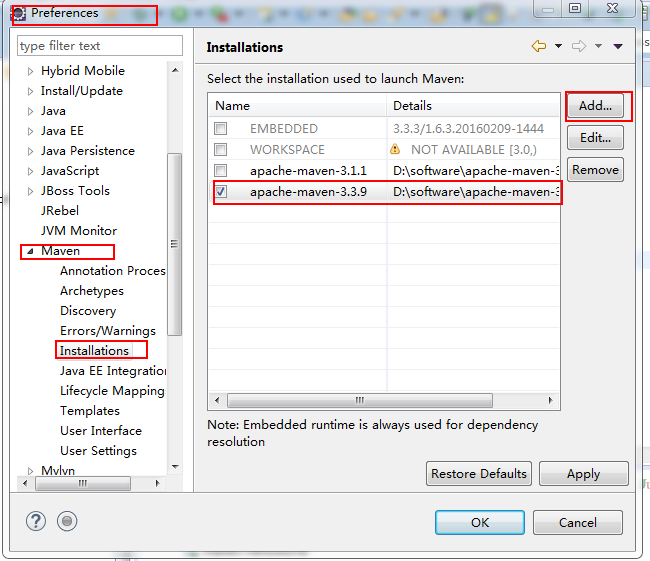
Task: Expand the Java EE tree node
Action: (x=30, y=131)
